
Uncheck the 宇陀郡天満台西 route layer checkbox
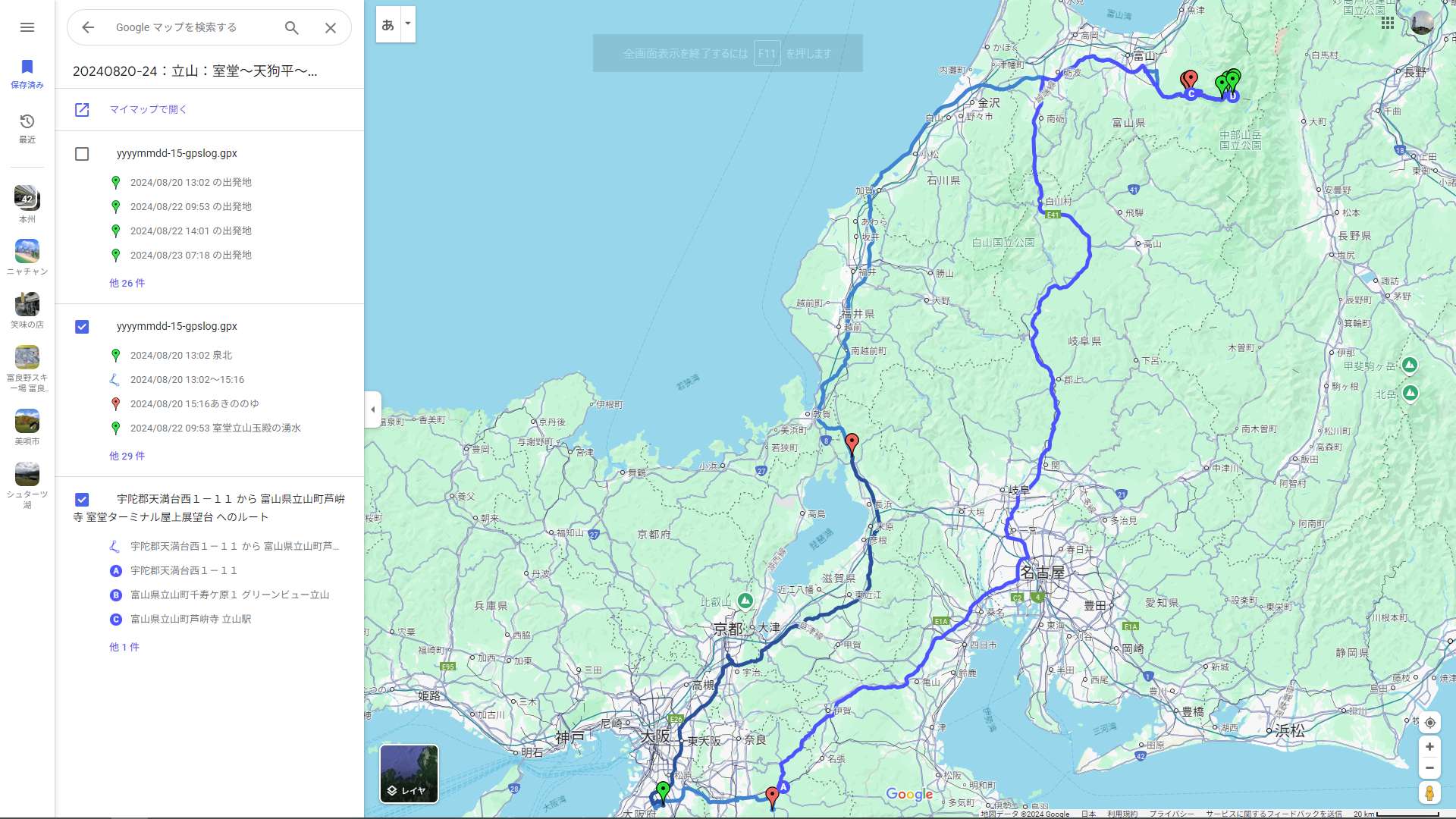point(82,500)
